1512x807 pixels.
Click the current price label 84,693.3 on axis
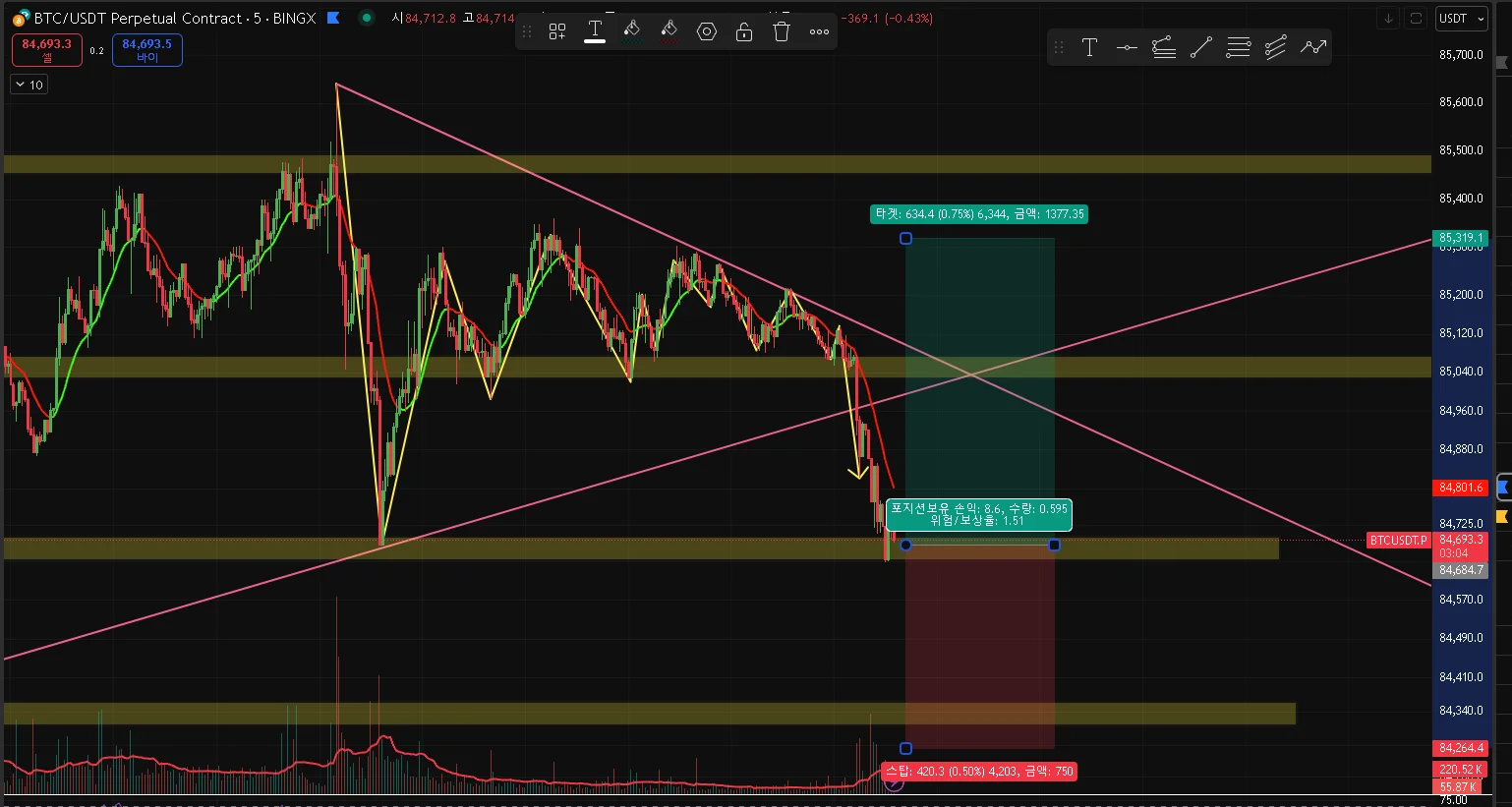coord(1461,540)
